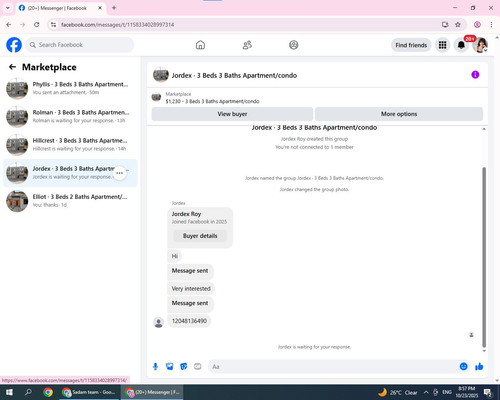Focus the Search Facebook field
500x400 pixels.
tap(80, 45)
